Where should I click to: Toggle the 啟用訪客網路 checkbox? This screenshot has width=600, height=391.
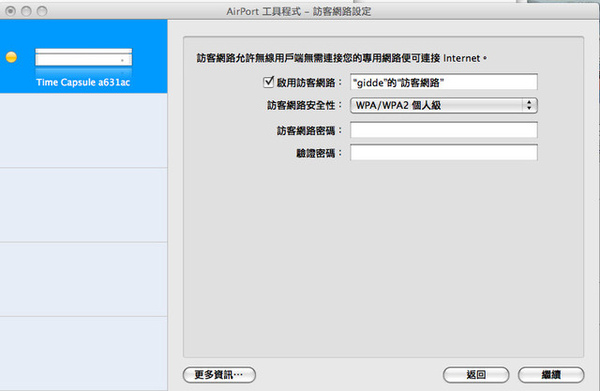click(269, 82)
